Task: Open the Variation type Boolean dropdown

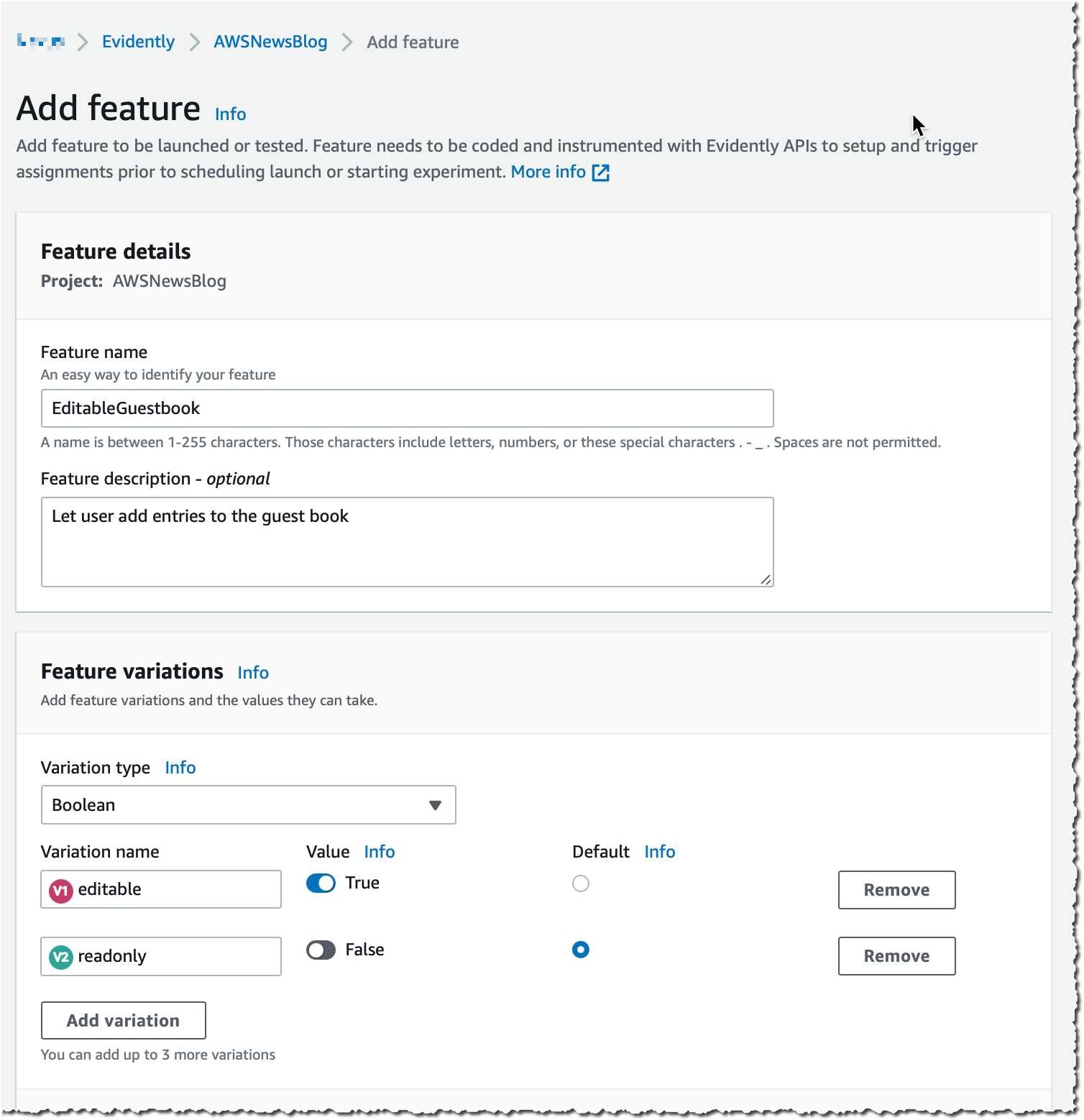Action: point(249,805)
